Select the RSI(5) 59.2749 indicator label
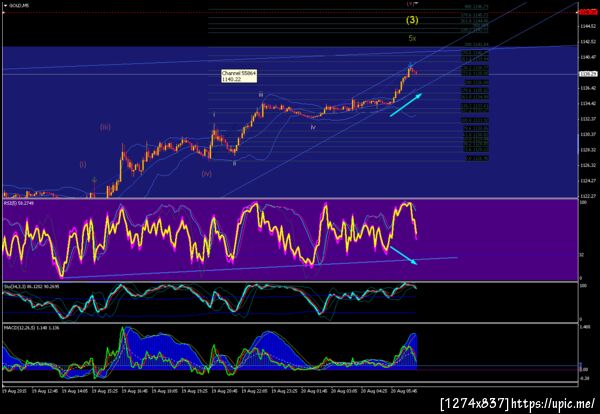 [19, 203]
